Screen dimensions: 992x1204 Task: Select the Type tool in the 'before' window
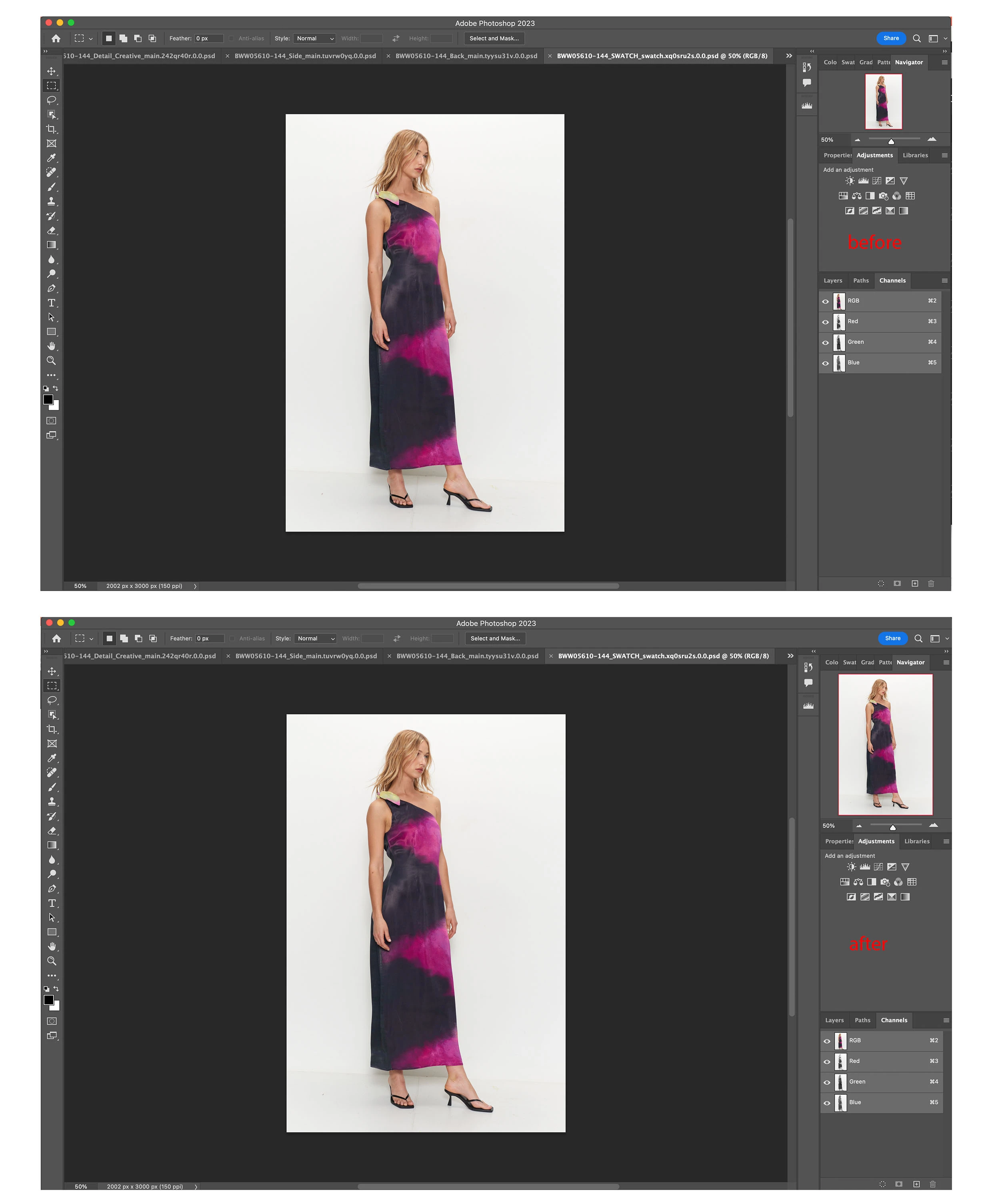pos(52,303)
